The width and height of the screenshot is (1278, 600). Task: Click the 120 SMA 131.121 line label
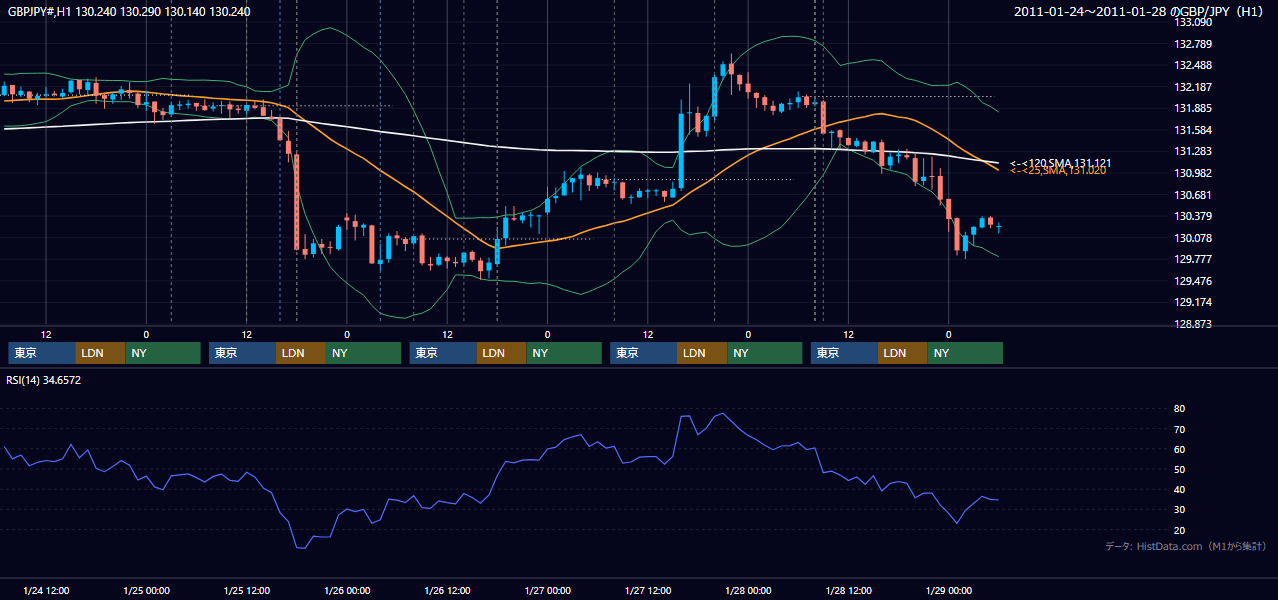coord(1061,163)
